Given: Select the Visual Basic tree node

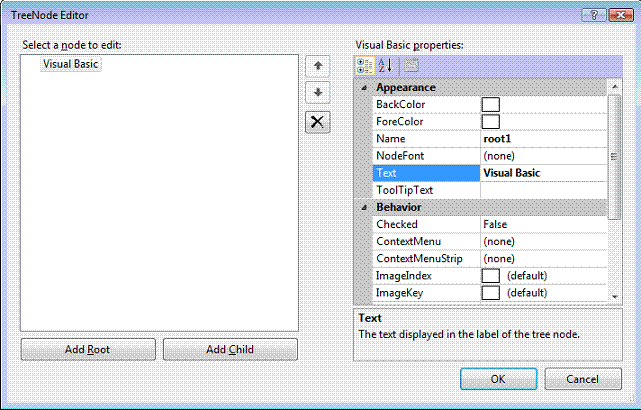Looking at the screenshot, I should click(71, 64).
